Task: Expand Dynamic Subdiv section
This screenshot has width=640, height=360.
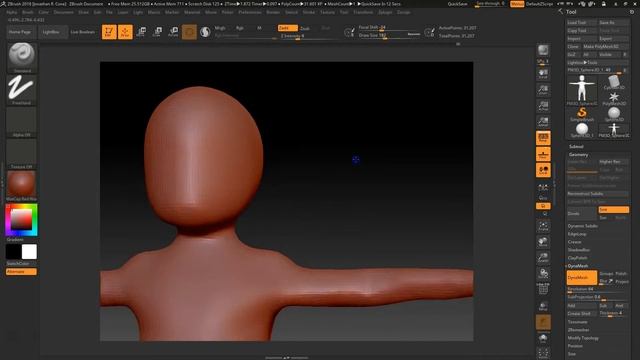Action: (x=582, y=226)
